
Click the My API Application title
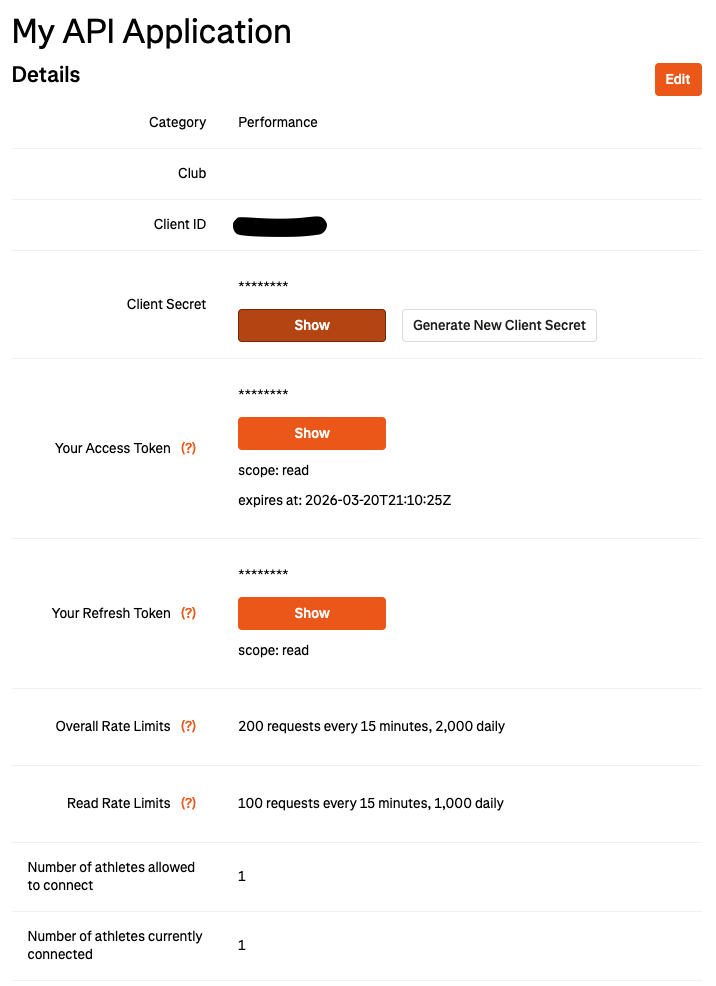pos(151,32)
